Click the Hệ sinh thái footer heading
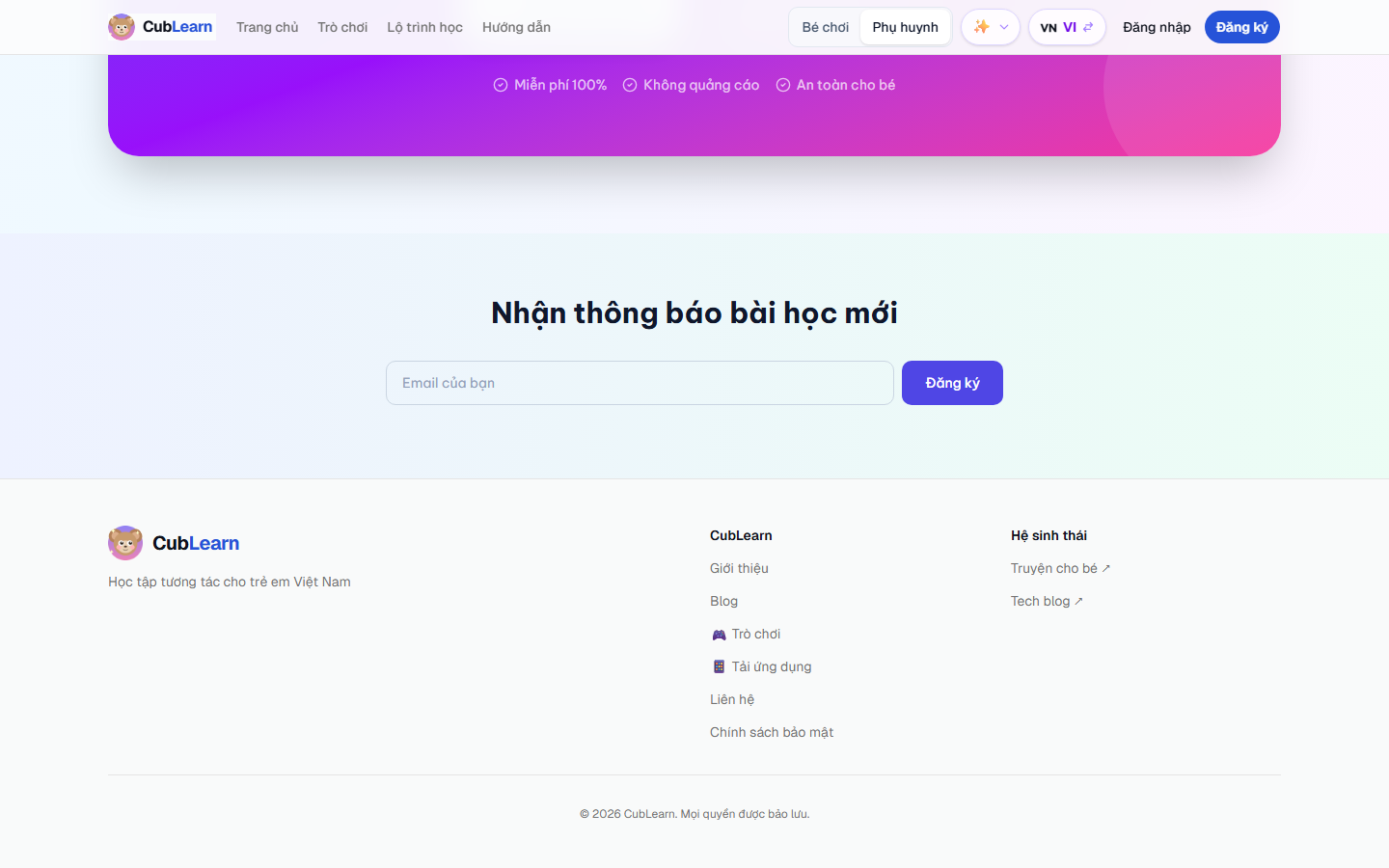Screen dimensions: 1389x868 [x=1049, y=535]
